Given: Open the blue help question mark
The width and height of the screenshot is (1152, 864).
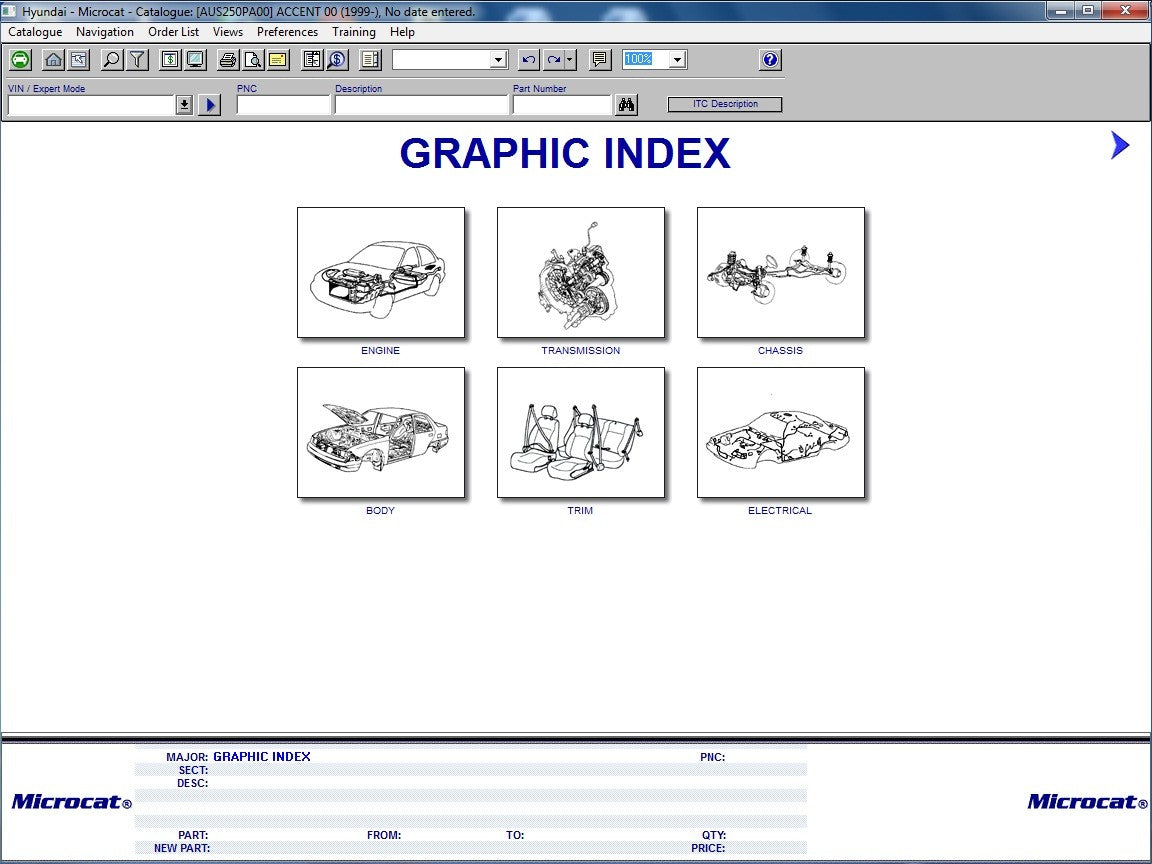Looking at the screenshot, I should (770, 60).
